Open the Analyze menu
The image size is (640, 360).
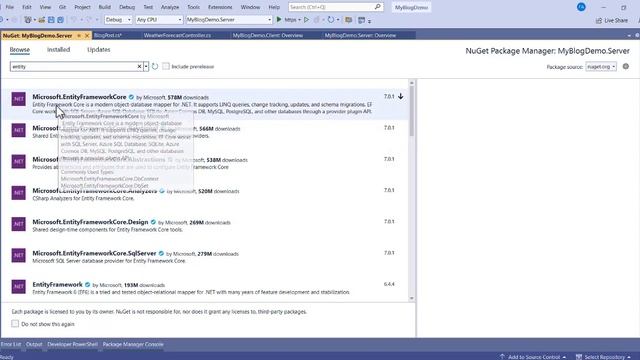[170, 7]
